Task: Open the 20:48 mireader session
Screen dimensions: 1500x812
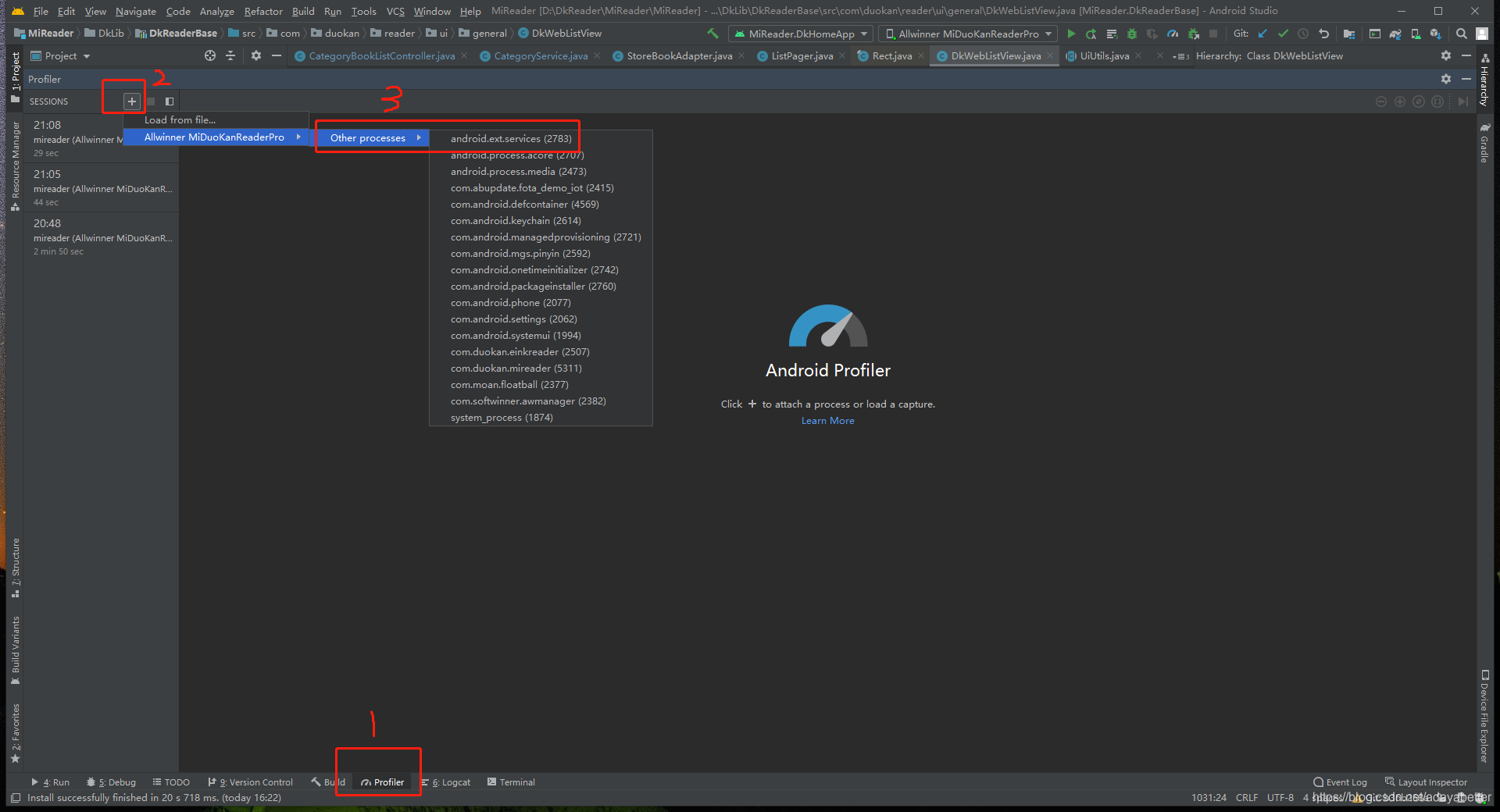Action: pos(102,237)
